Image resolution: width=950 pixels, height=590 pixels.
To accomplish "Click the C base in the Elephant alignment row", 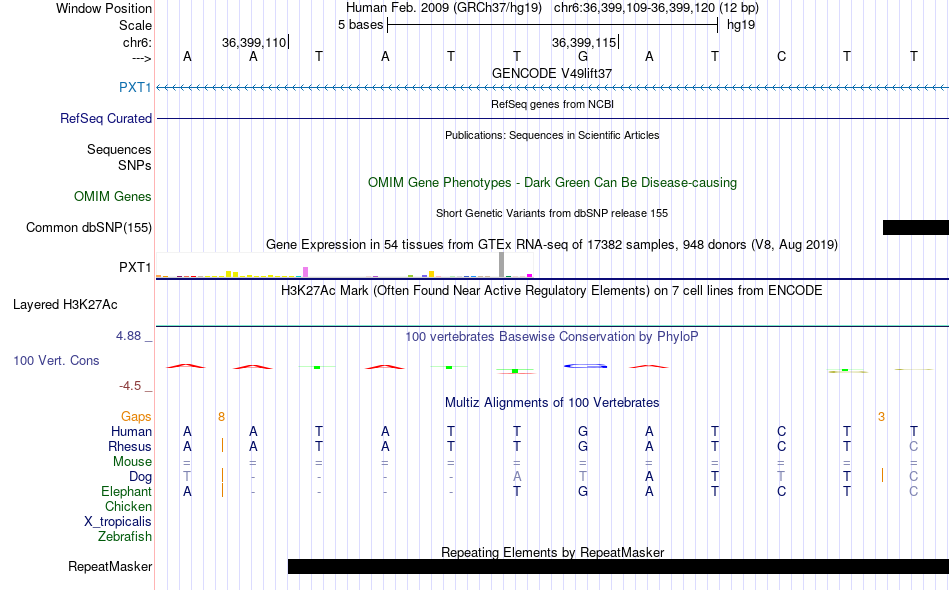I will tap(781, 491).
